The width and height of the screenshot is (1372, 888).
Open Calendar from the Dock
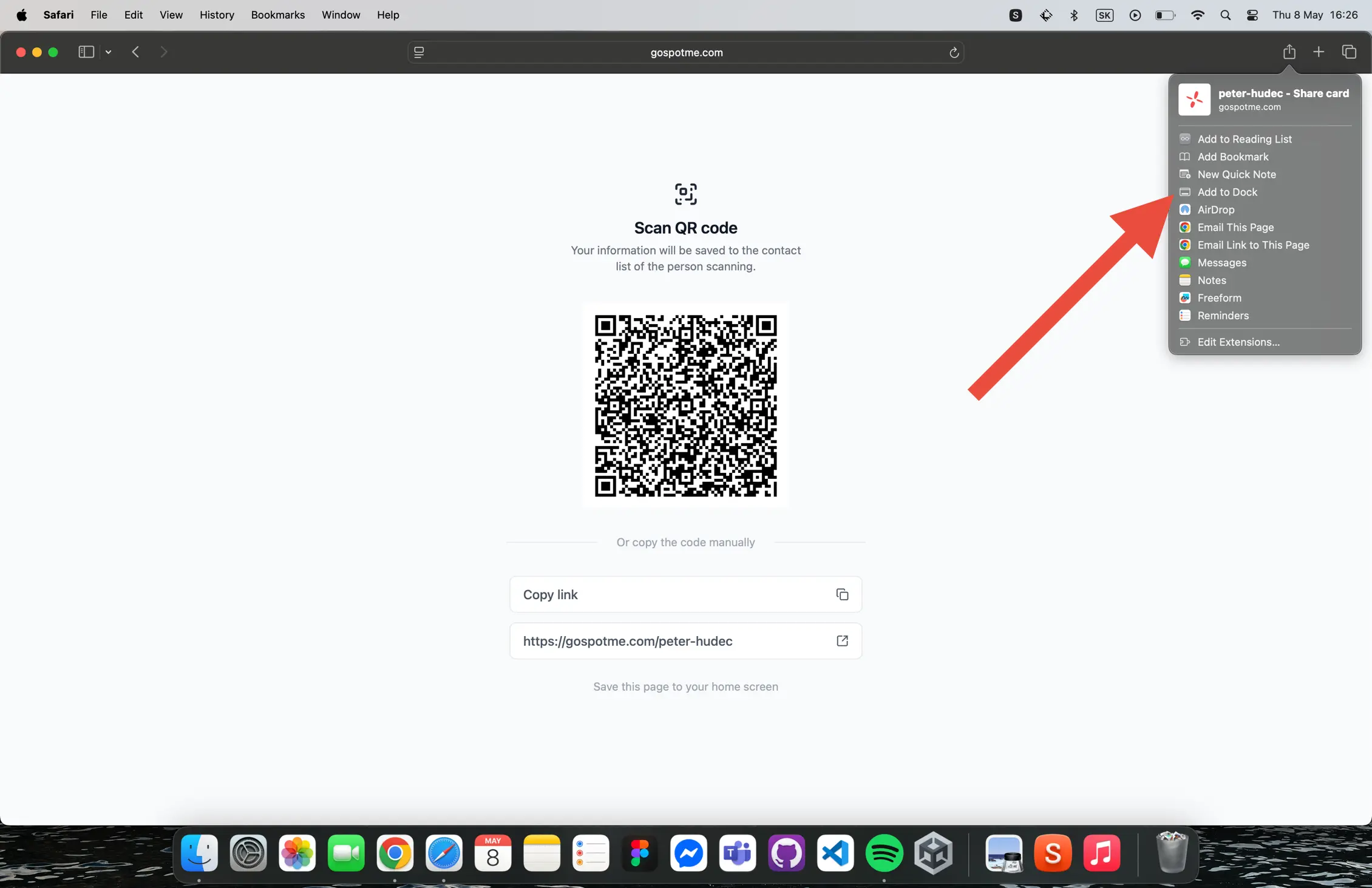pyautogui.click(x=493, y=853)
